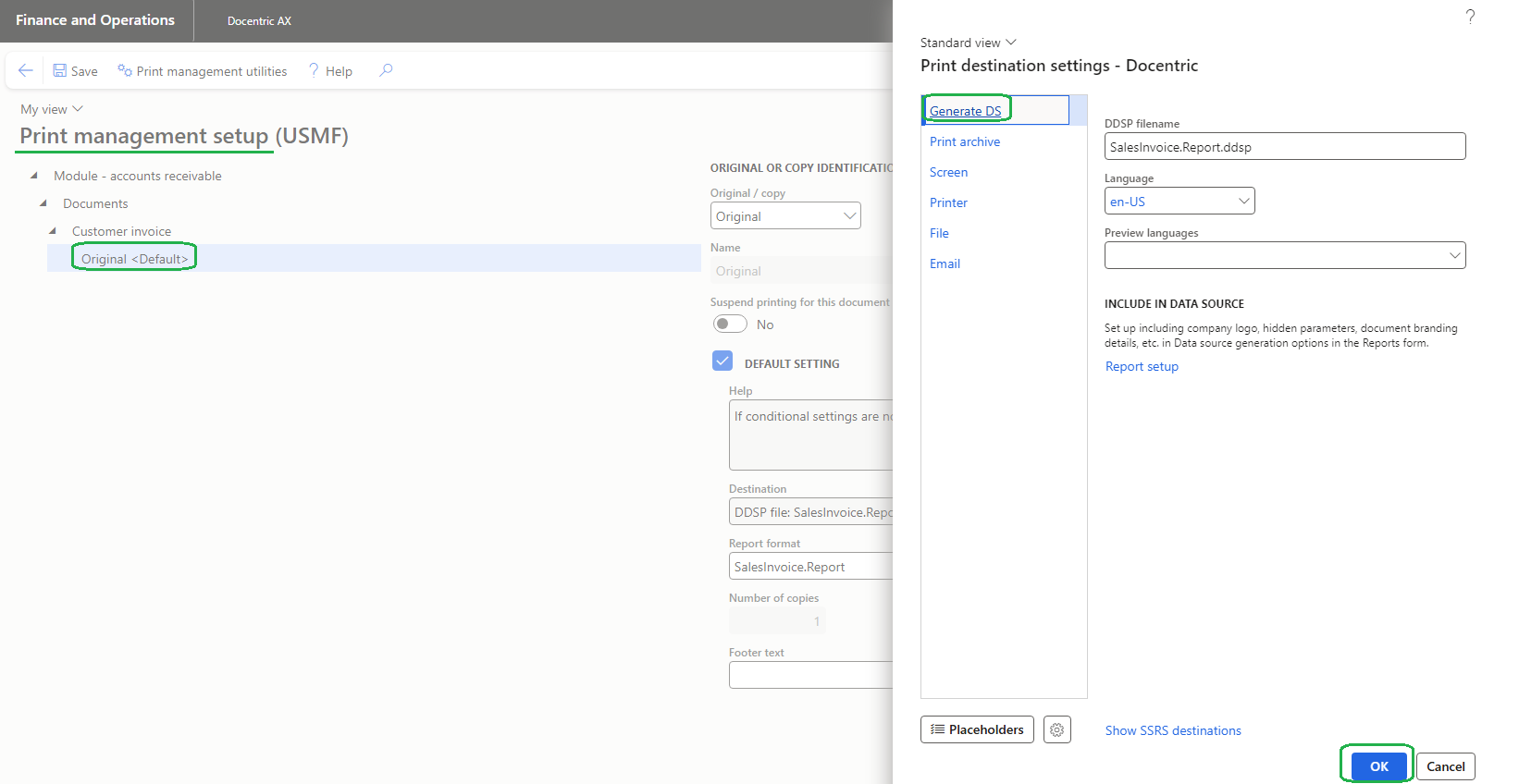Edit the DDSP filename field
This screenshot has height=784, width=1519.
(x=1285, y=146)
